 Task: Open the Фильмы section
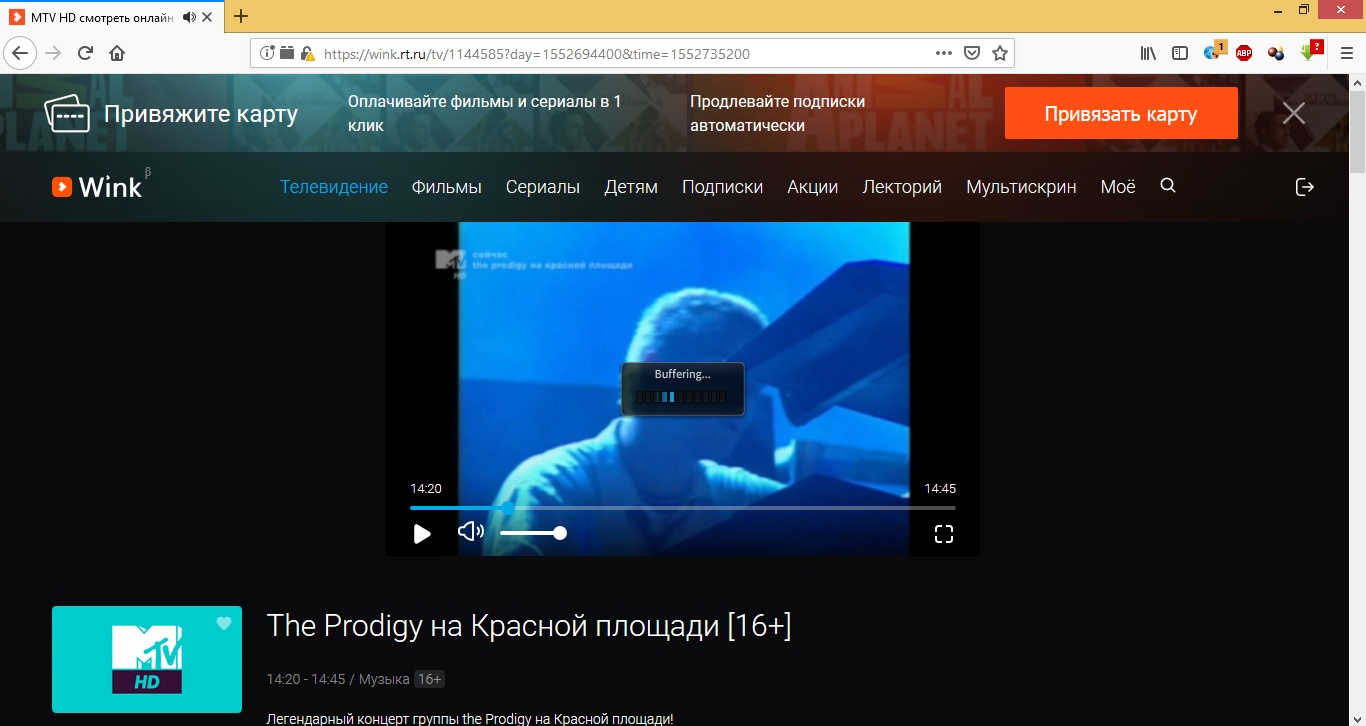446,187
